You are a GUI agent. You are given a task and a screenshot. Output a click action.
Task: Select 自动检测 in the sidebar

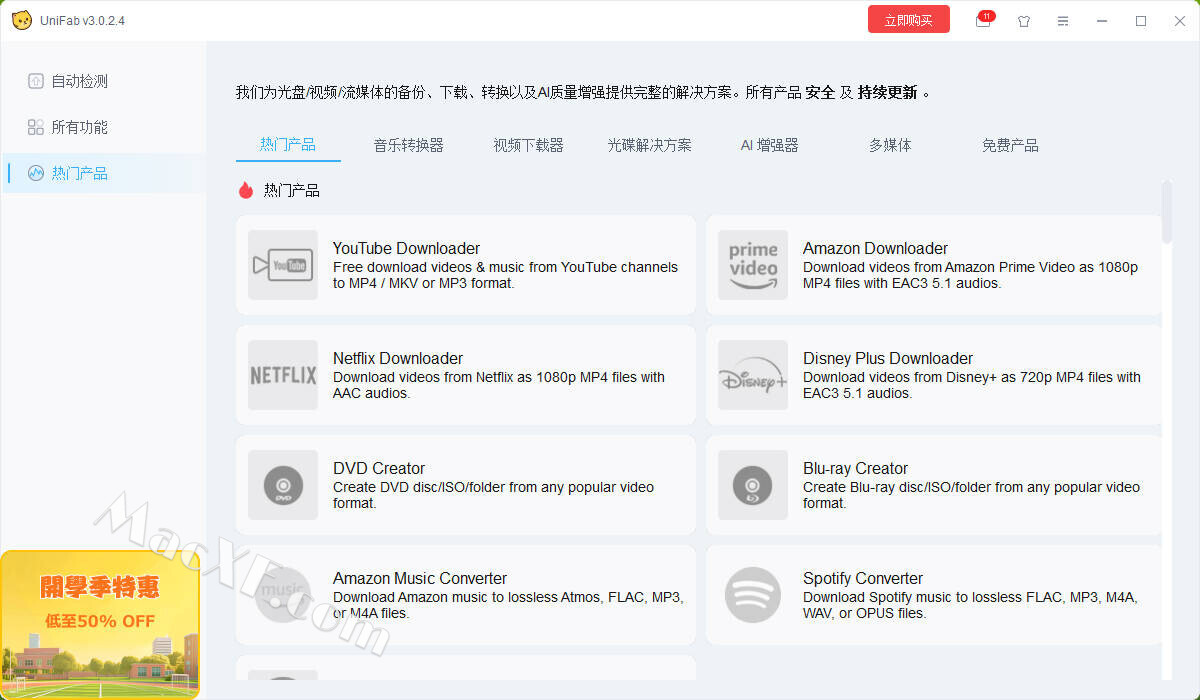[x=104, y=81]
